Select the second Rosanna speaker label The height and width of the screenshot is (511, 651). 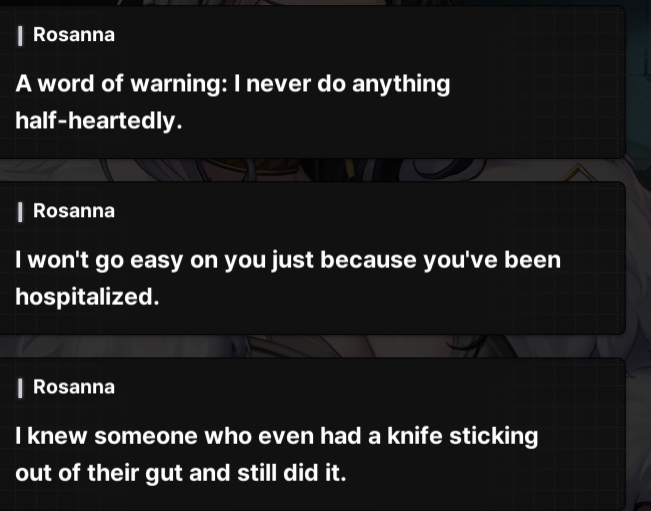[x=73, y=211]
